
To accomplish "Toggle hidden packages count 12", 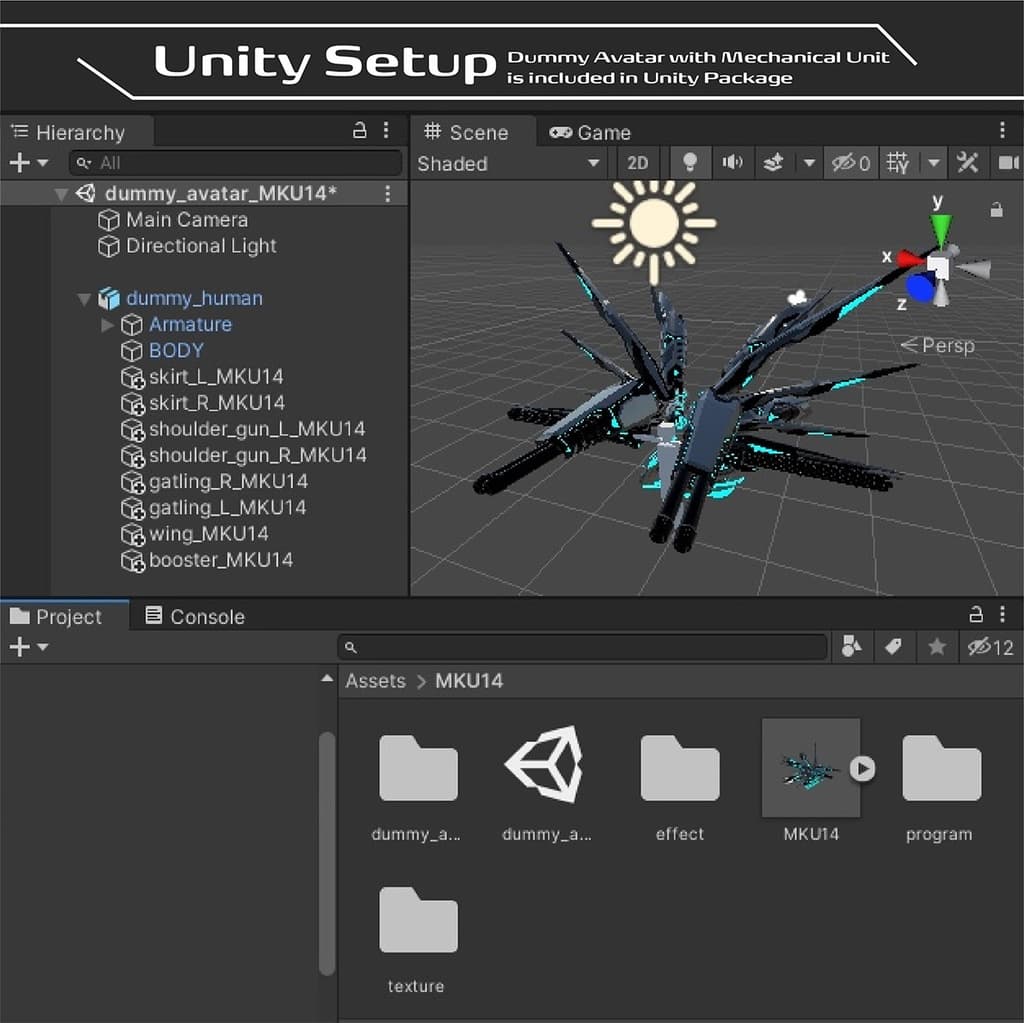I will point(990,647).
